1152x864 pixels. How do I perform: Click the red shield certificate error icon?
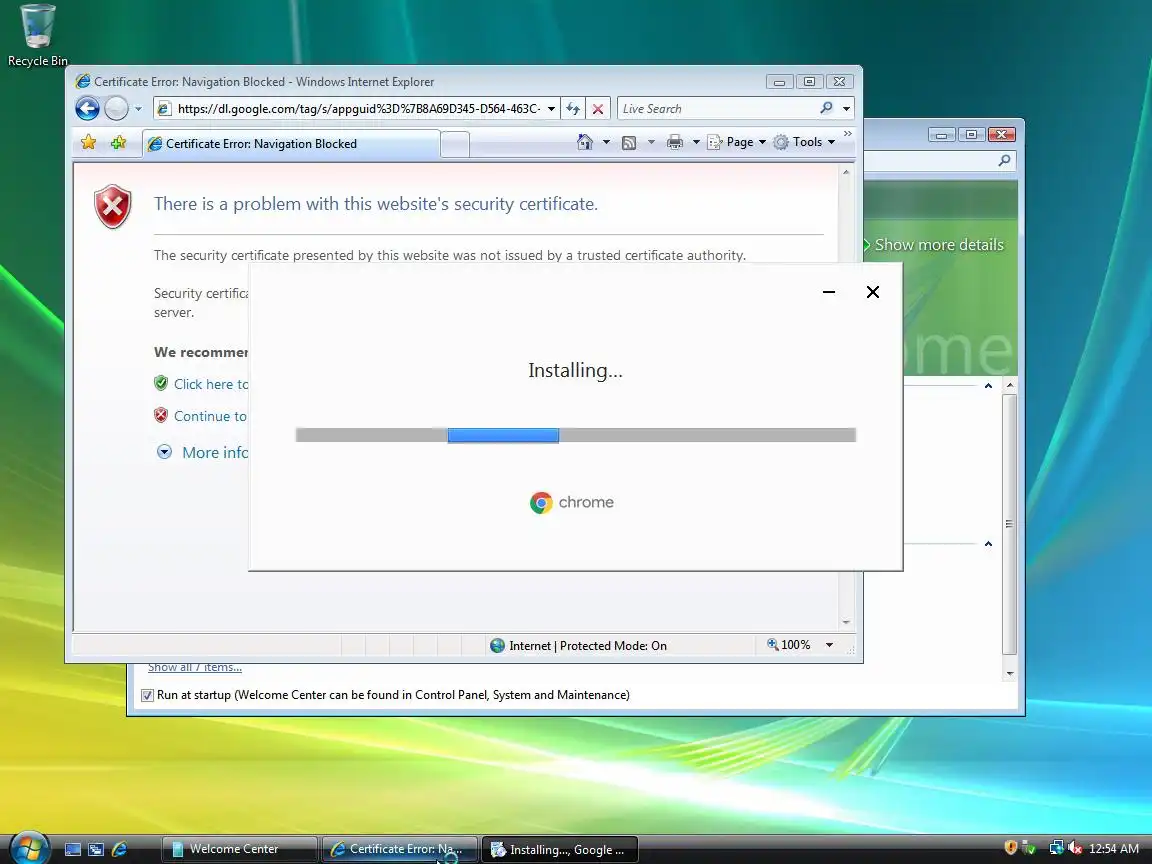112,206
